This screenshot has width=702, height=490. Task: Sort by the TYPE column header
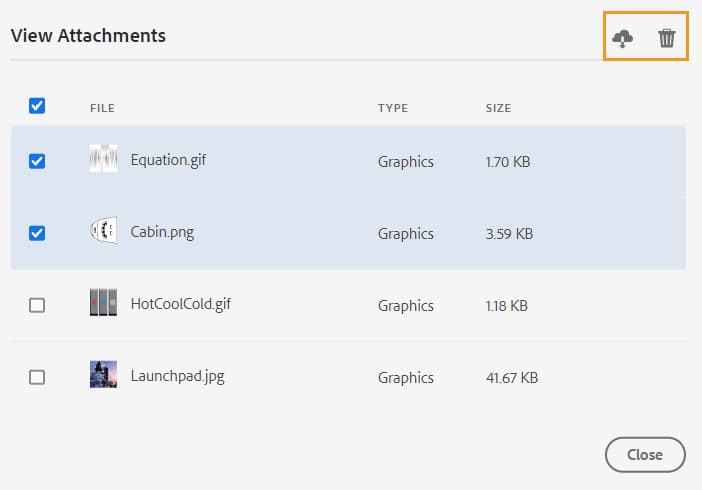tap(392, 108)
